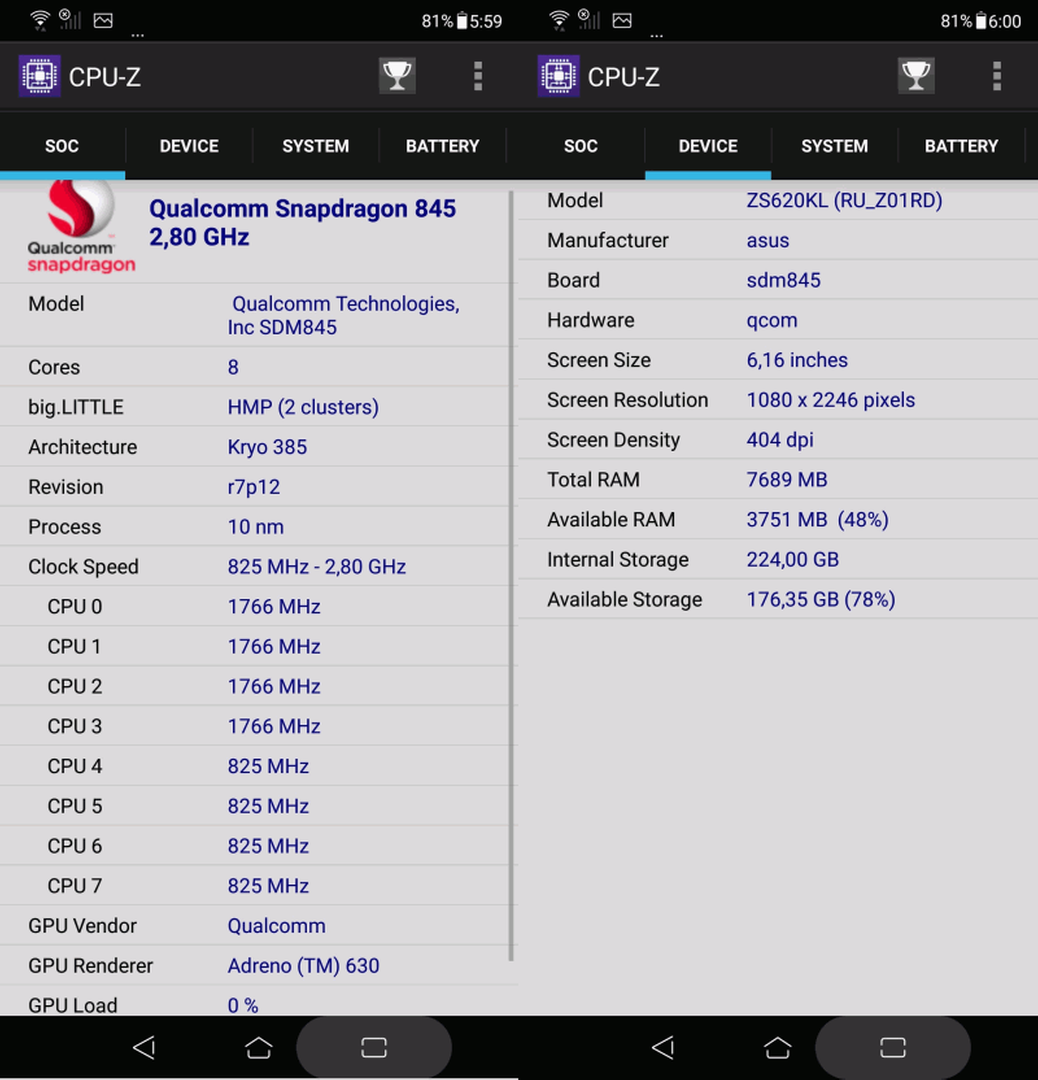Tap the Wi-Fi status icon on left screen
The height and width of the screenshot is (1080, 1038).
[x=40, y=21]
